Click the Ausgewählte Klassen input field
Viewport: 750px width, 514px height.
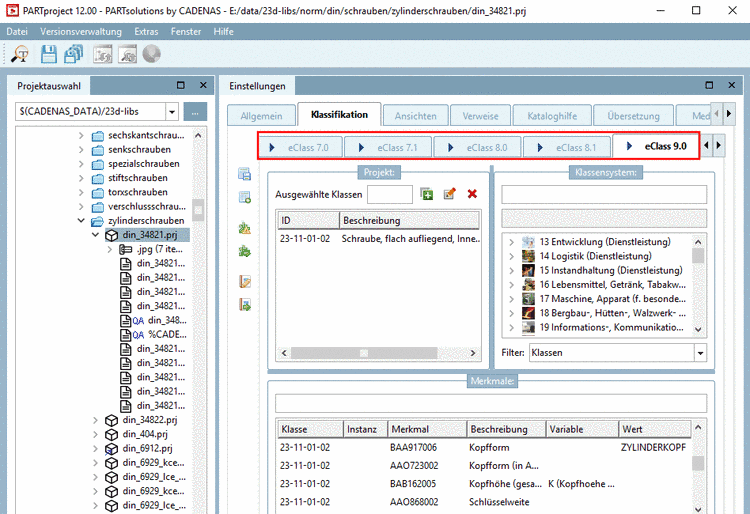(x=390, y=195)
